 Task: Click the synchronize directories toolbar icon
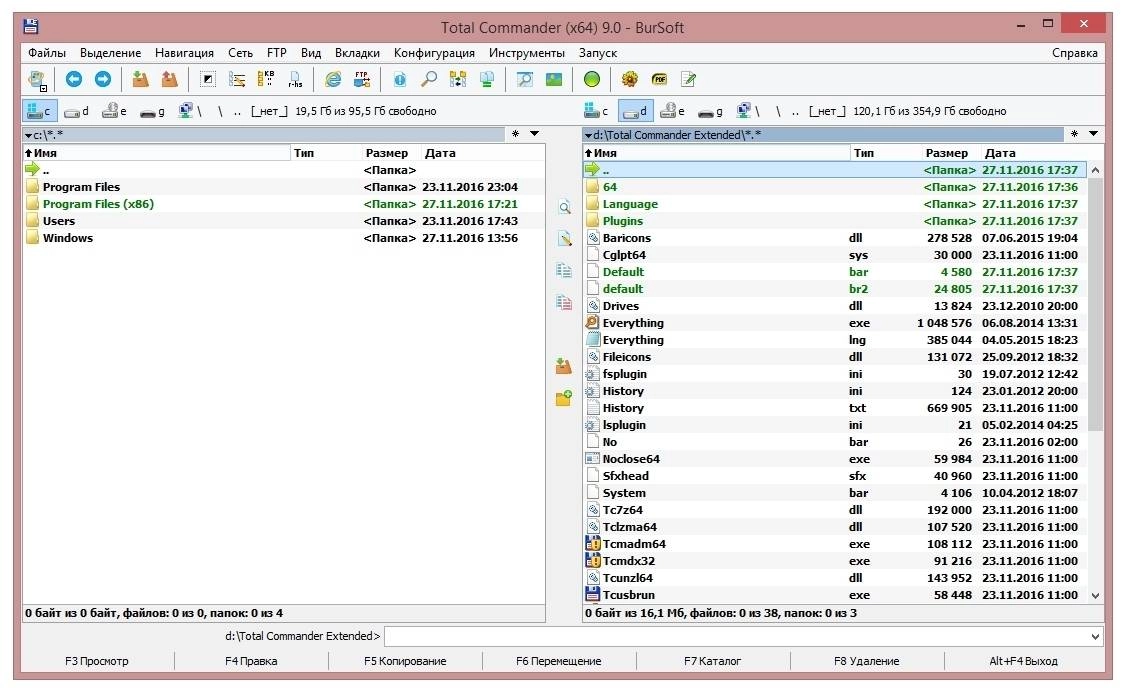pyautogui.click(x=458, y=79)
